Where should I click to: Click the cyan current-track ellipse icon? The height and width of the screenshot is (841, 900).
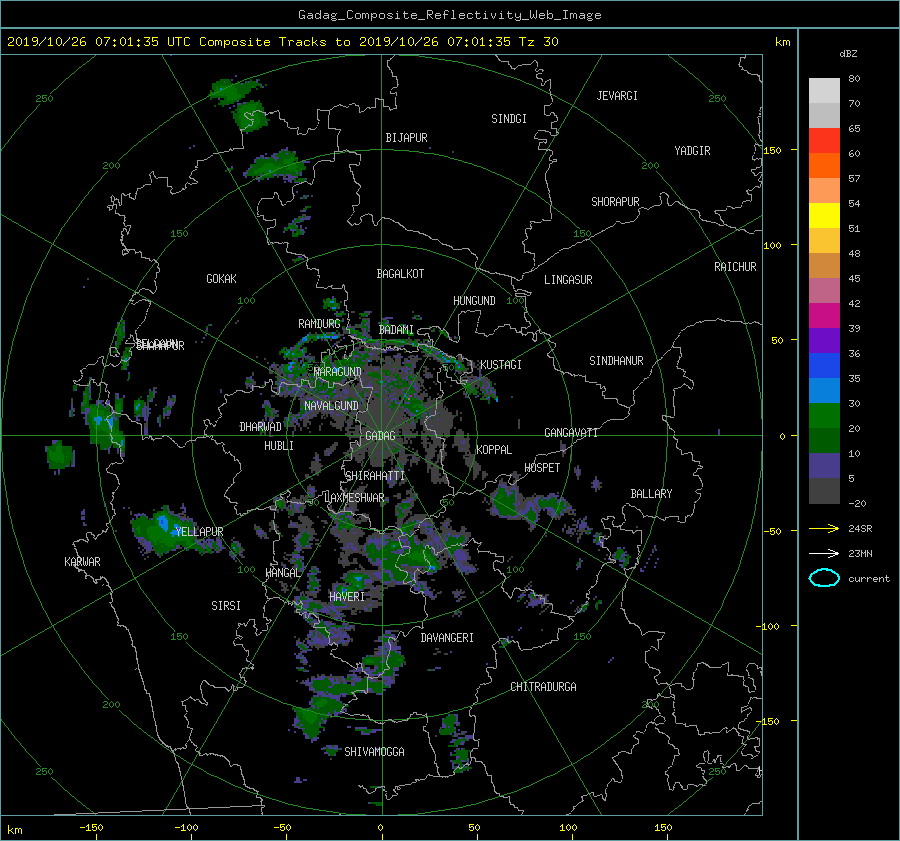[x=824, y=578]
